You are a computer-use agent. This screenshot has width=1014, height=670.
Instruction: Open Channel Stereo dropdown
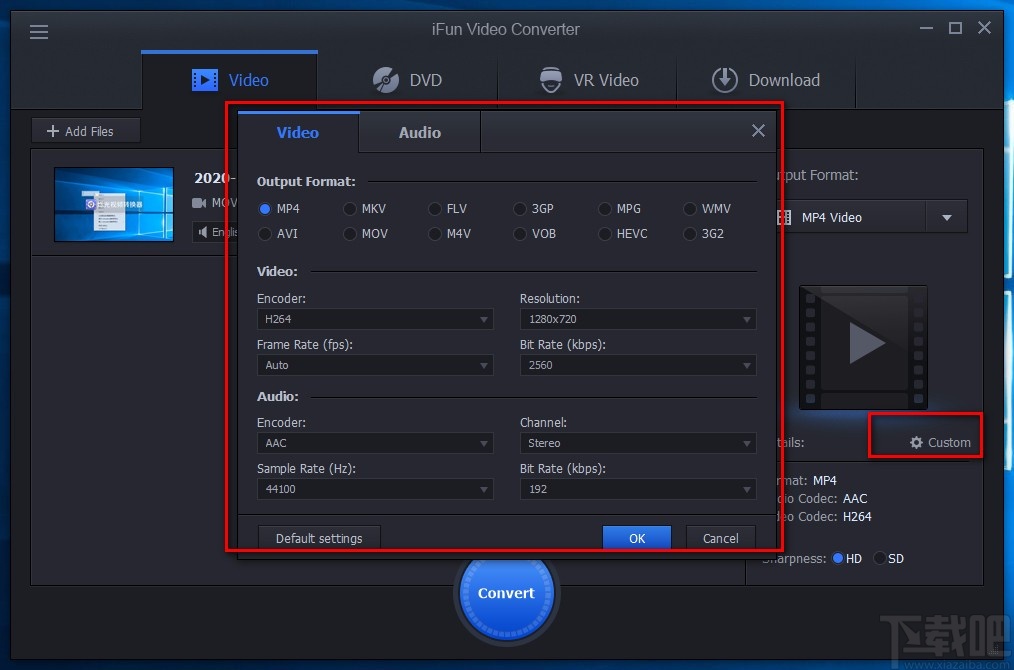pyautogui.click(x=638, y=443)
